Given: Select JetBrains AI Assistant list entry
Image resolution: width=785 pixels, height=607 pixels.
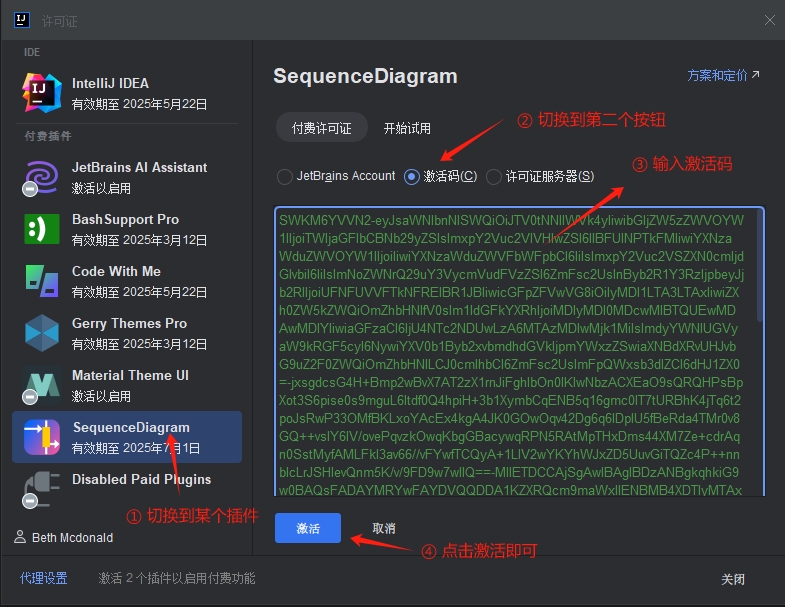Looking at the screenshot, I should point(127,177).
